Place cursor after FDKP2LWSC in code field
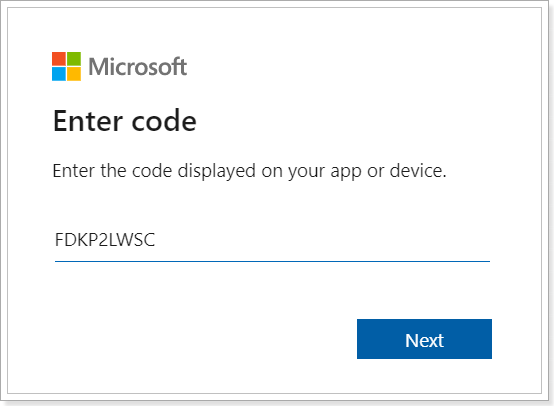Screen dimensions: 554x406 pyautogui.click(x=156, y=240)
